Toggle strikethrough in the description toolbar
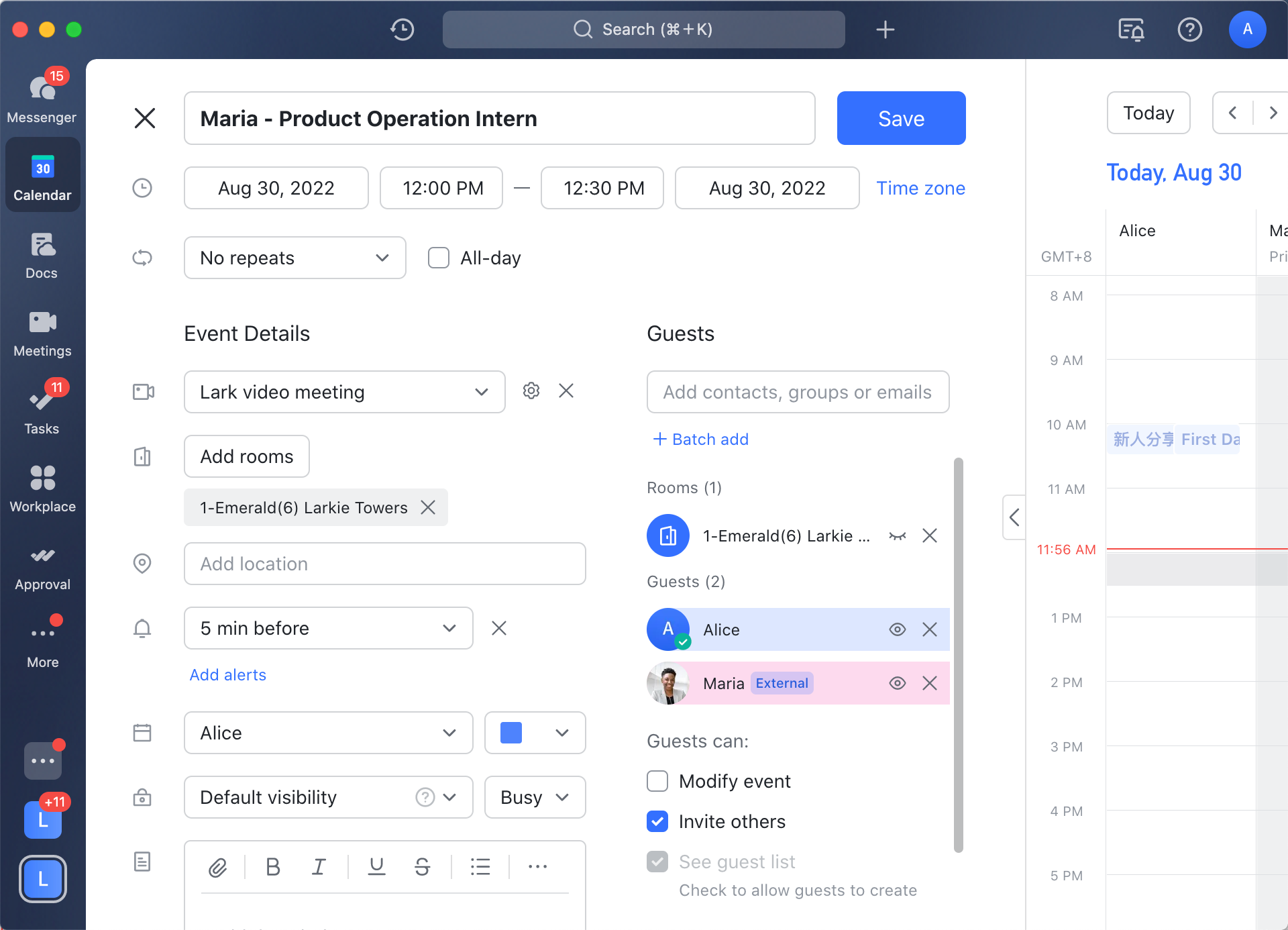This screenshot has height=930, width=1288. (x=422, y=866)
